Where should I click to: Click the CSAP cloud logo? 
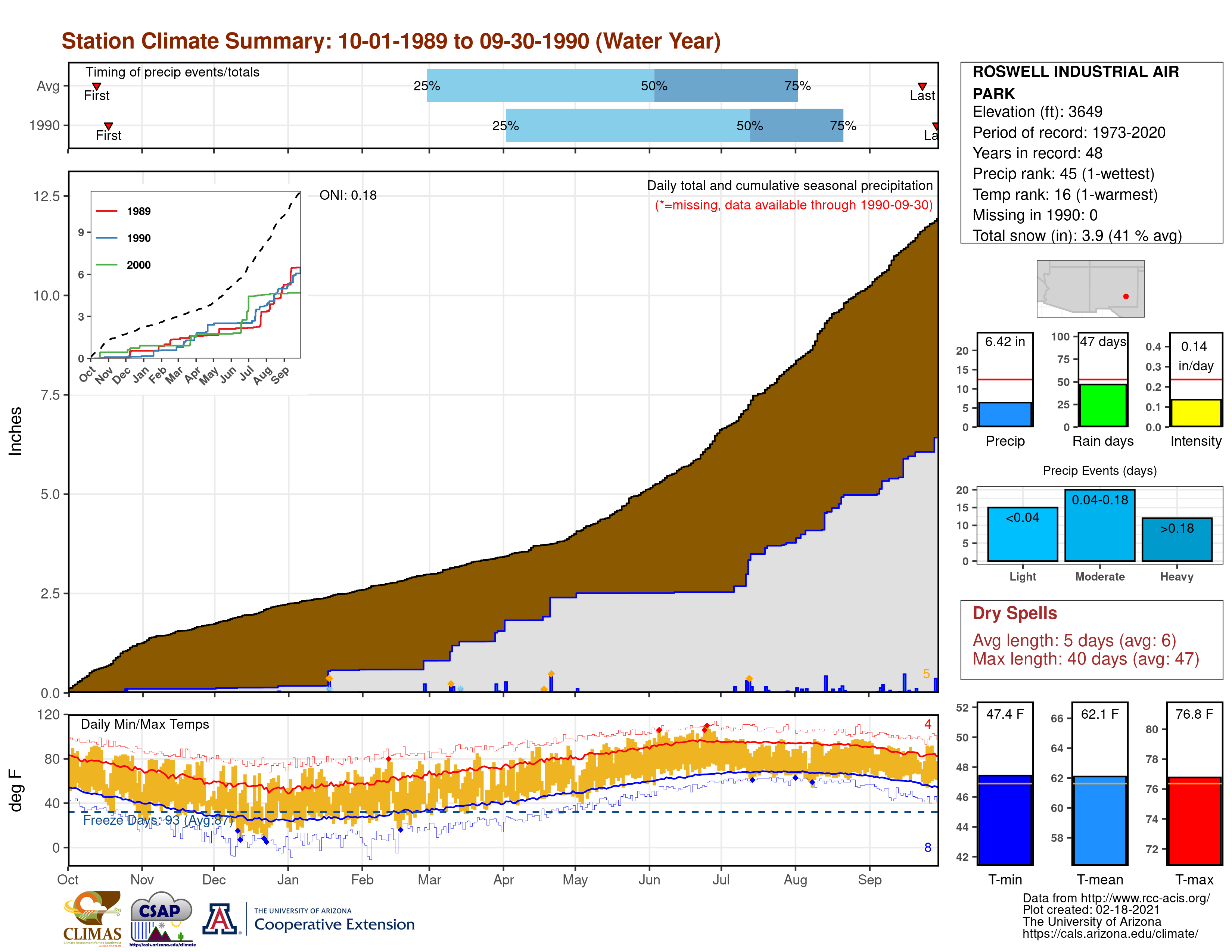click(162, 918)
